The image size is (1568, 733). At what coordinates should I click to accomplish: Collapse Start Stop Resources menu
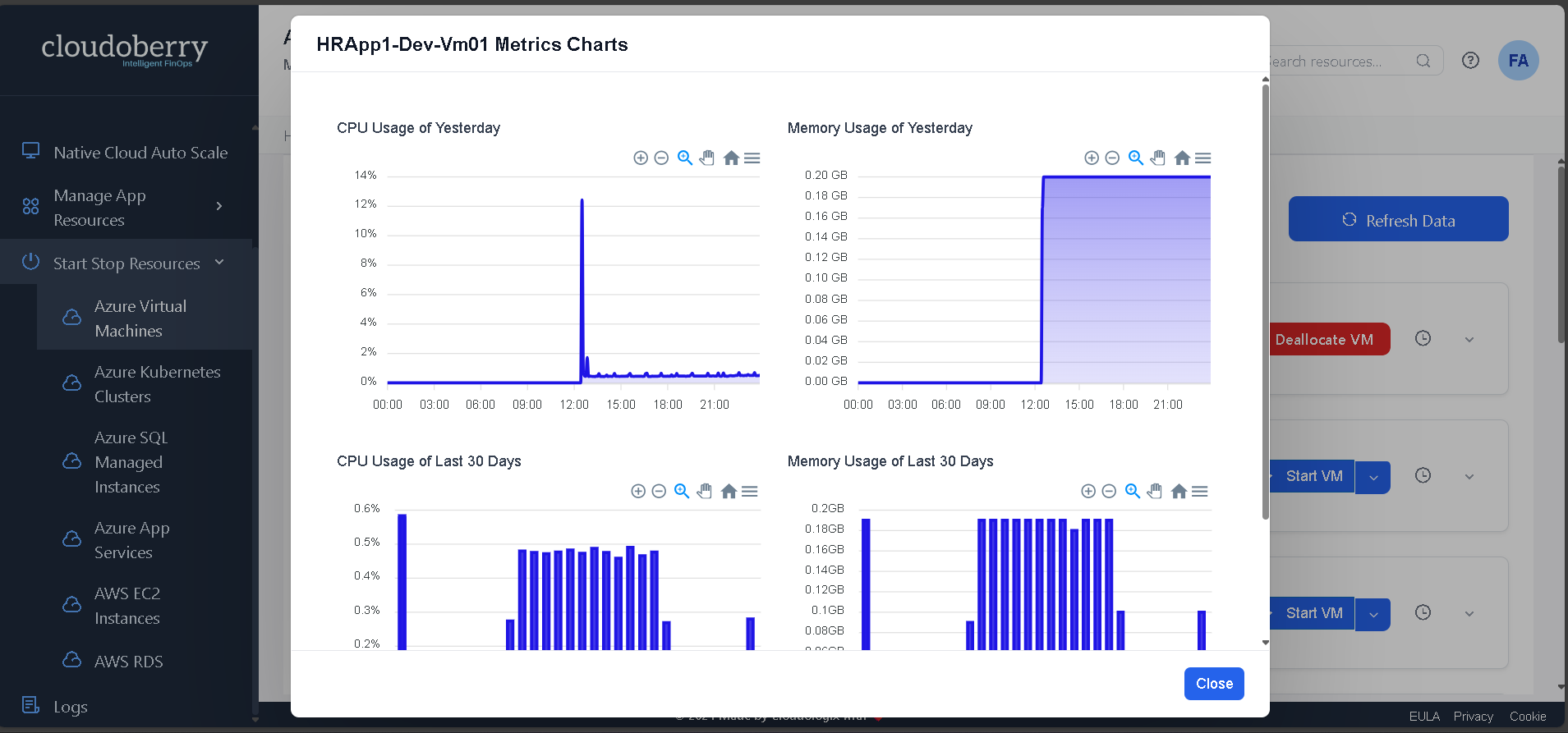126,263
